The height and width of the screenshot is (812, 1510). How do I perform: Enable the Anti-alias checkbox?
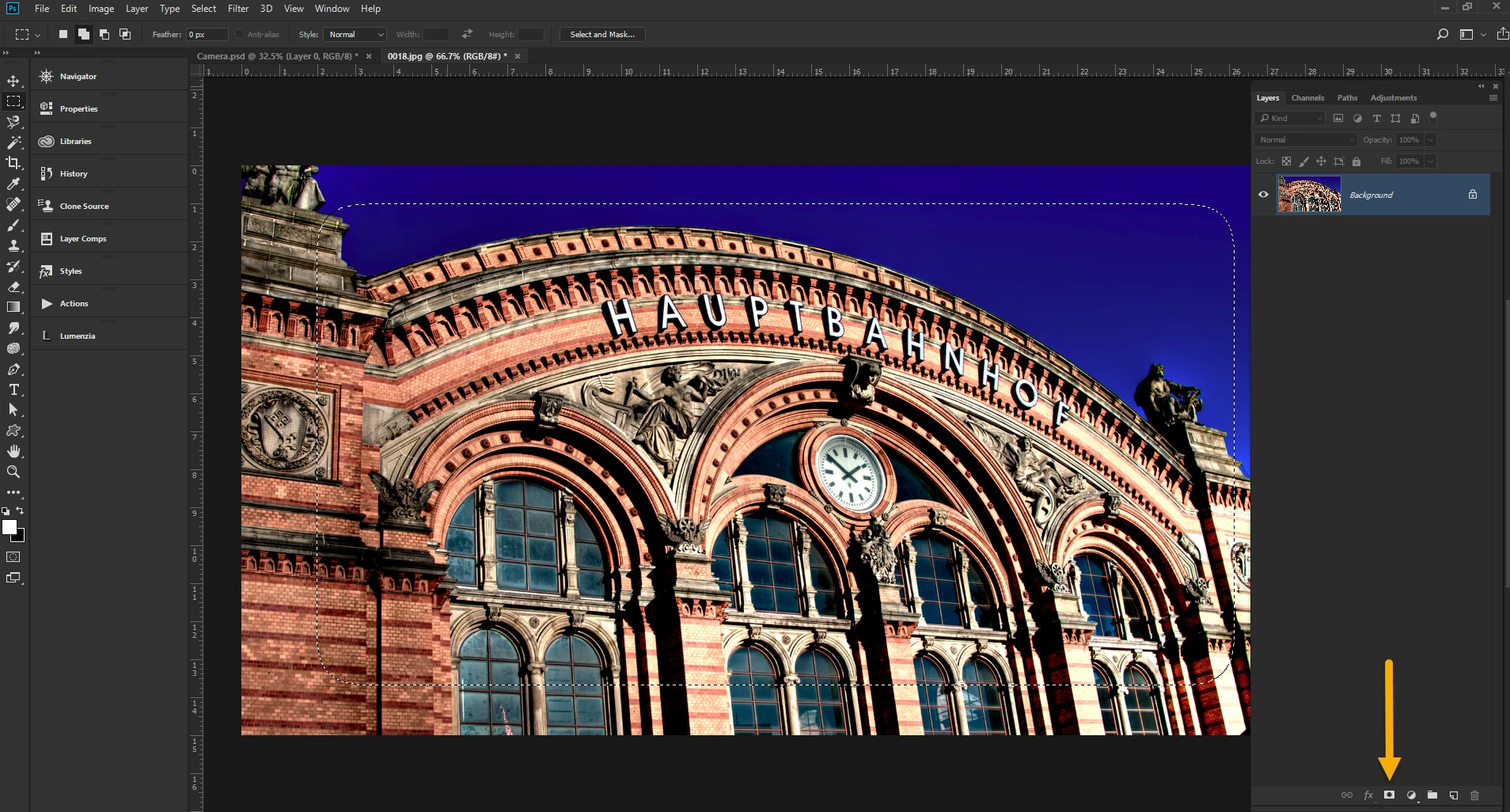[x=239, y=35]
